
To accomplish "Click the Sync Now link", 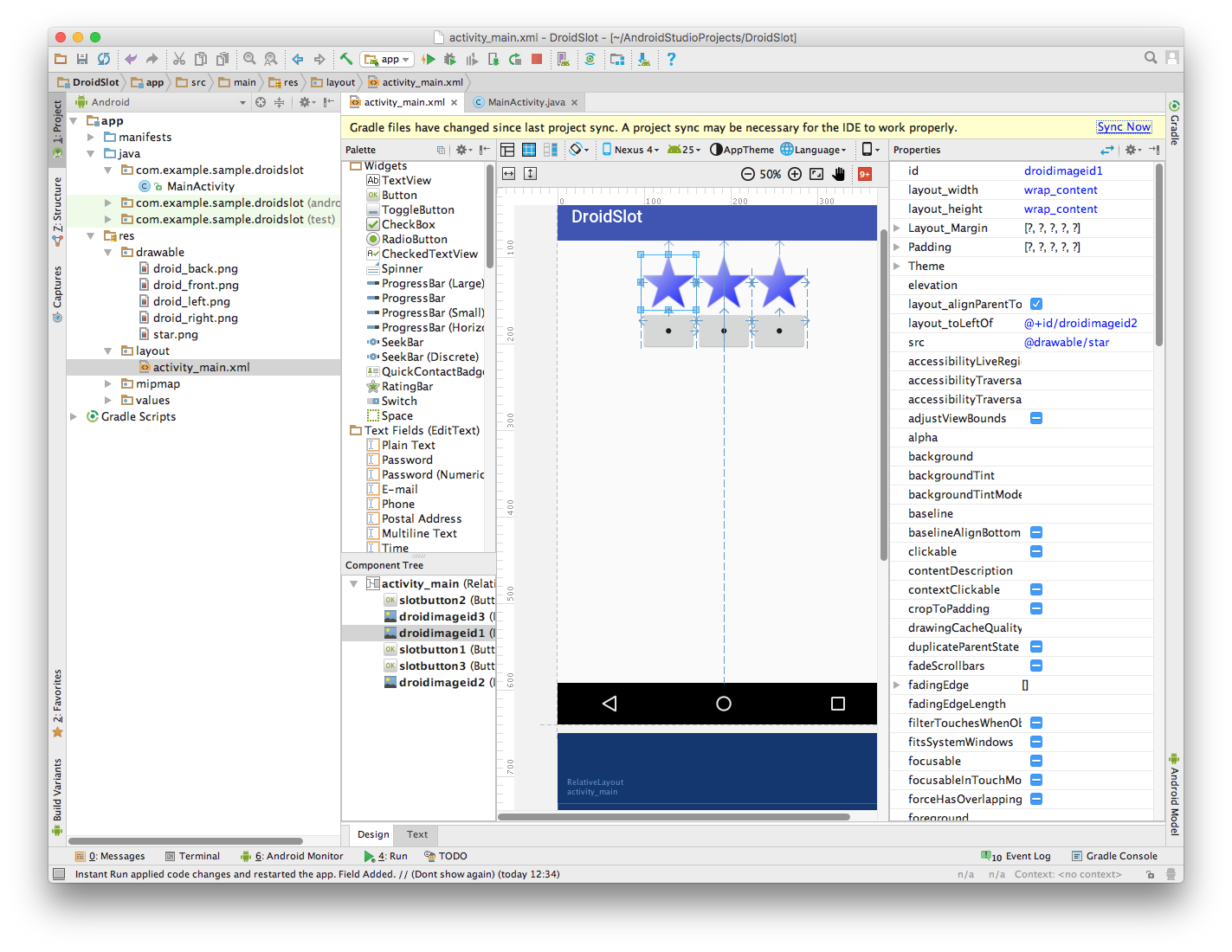I will (x=1124, y=126).
